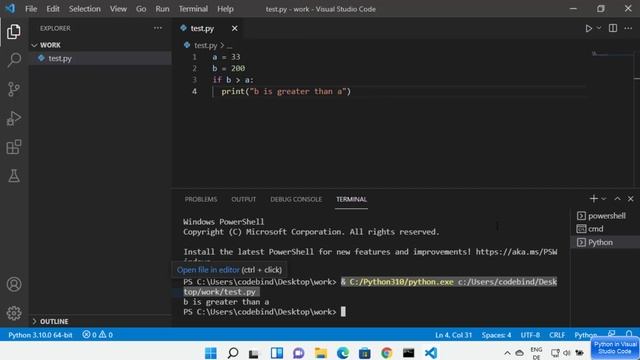Close the test.py editor tab
Viewport: 640px width, 360px height.
(235, 28)
